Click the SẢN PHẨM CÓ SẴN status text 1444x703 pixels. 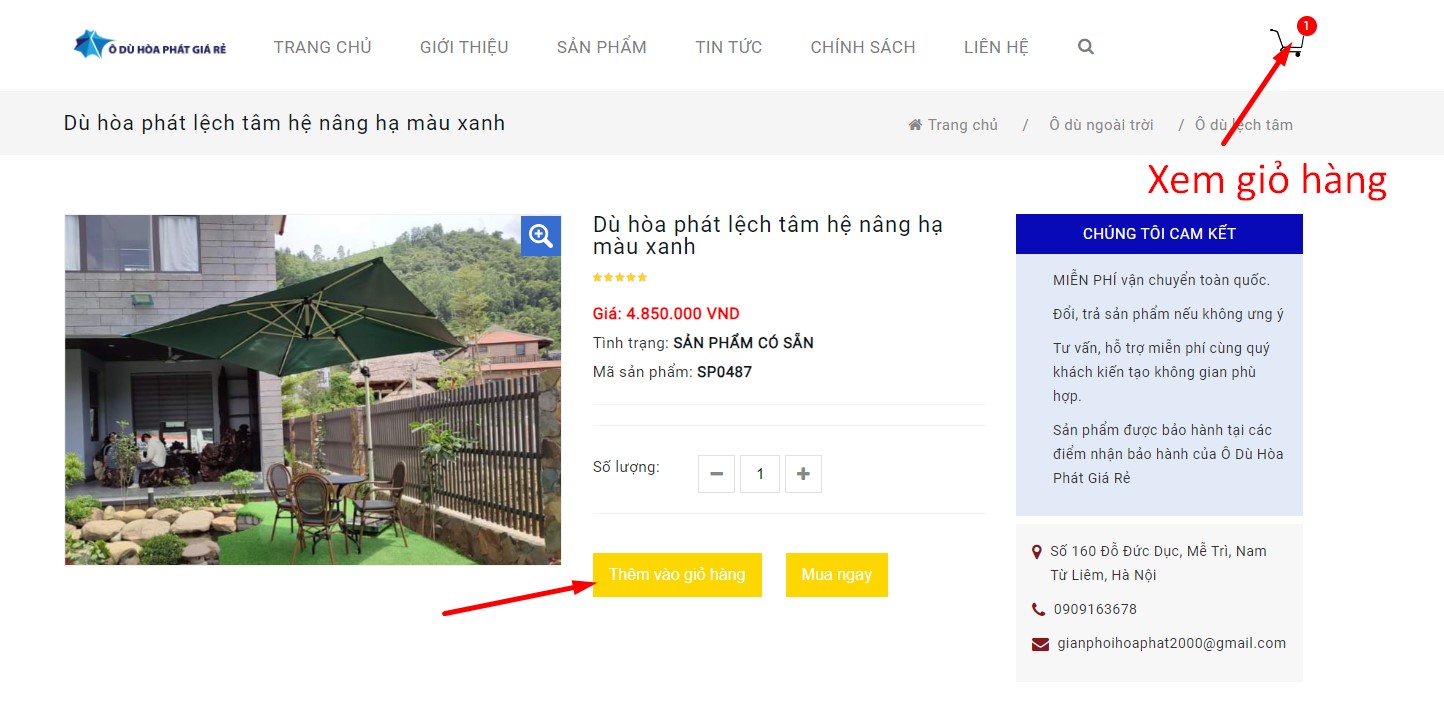(743, 343)
